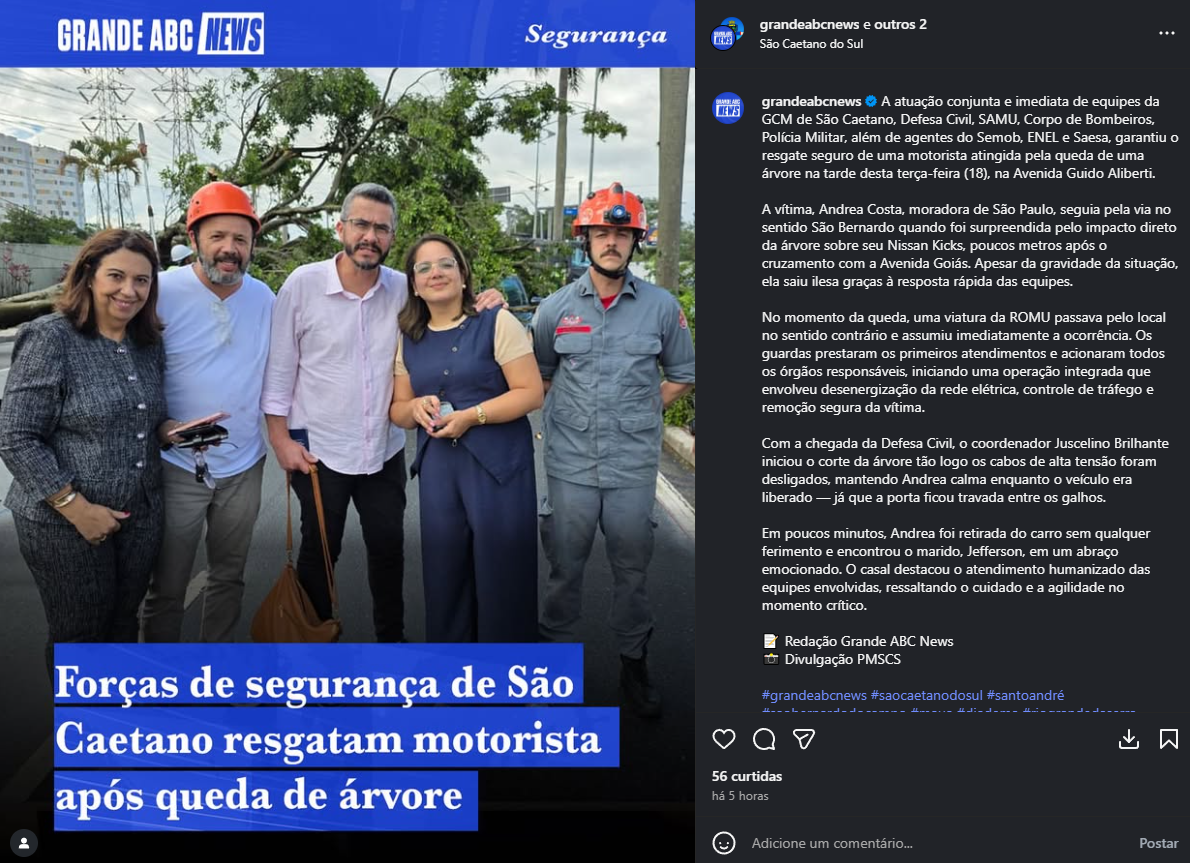Click the verified badge next to grandeabcnews

[871, 101]
